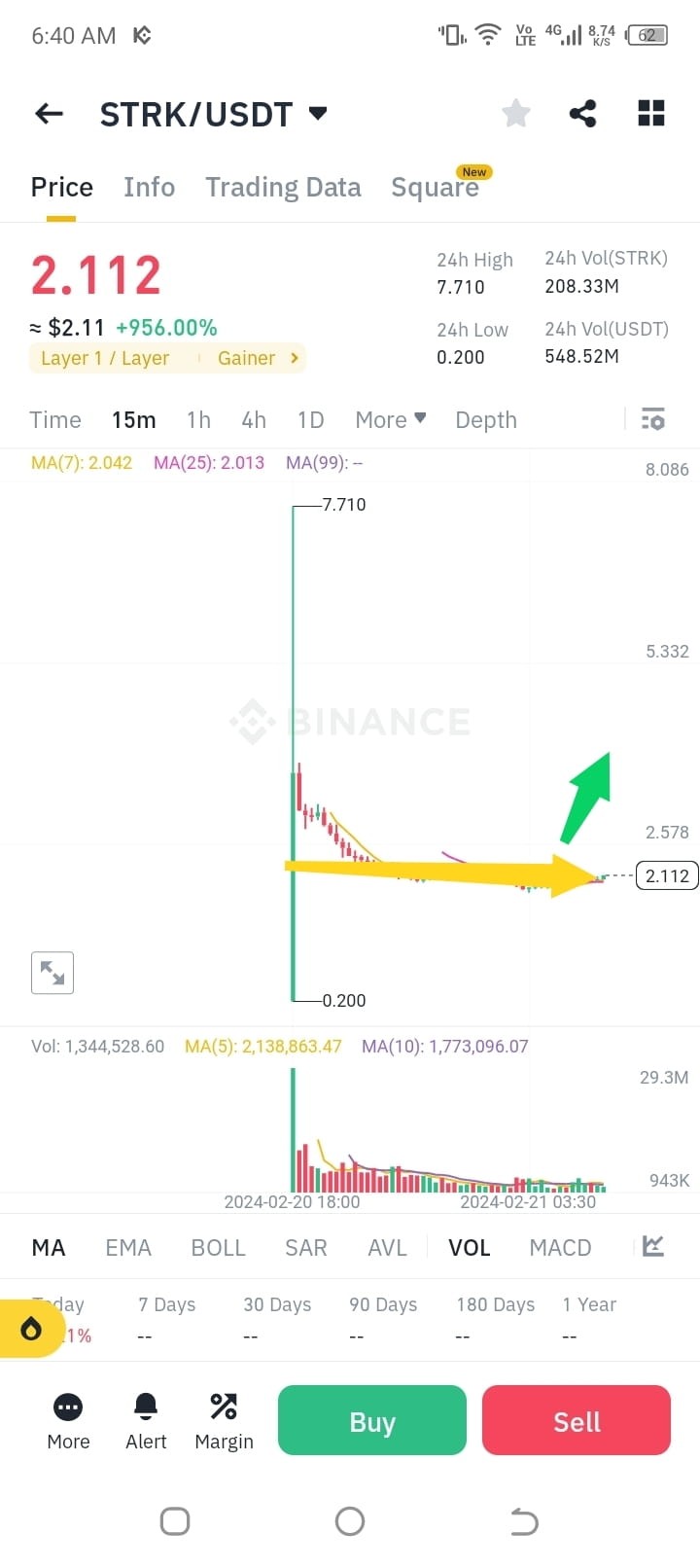700x1568 pixels.
Task: Tap the back arrow icon
Action: (49, 114)
